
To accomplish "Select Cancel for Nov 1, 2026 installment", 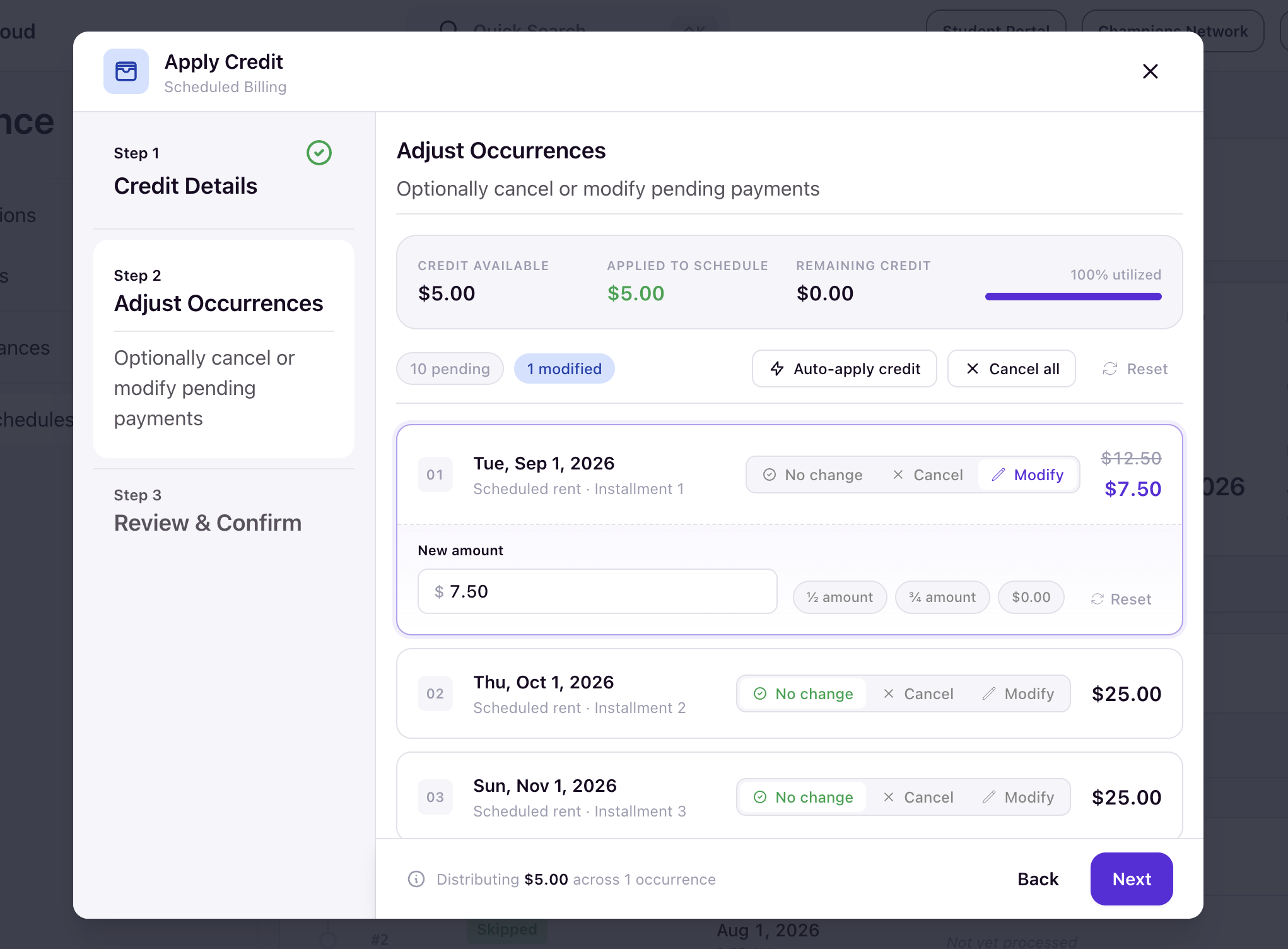I will tap(918, 797).
